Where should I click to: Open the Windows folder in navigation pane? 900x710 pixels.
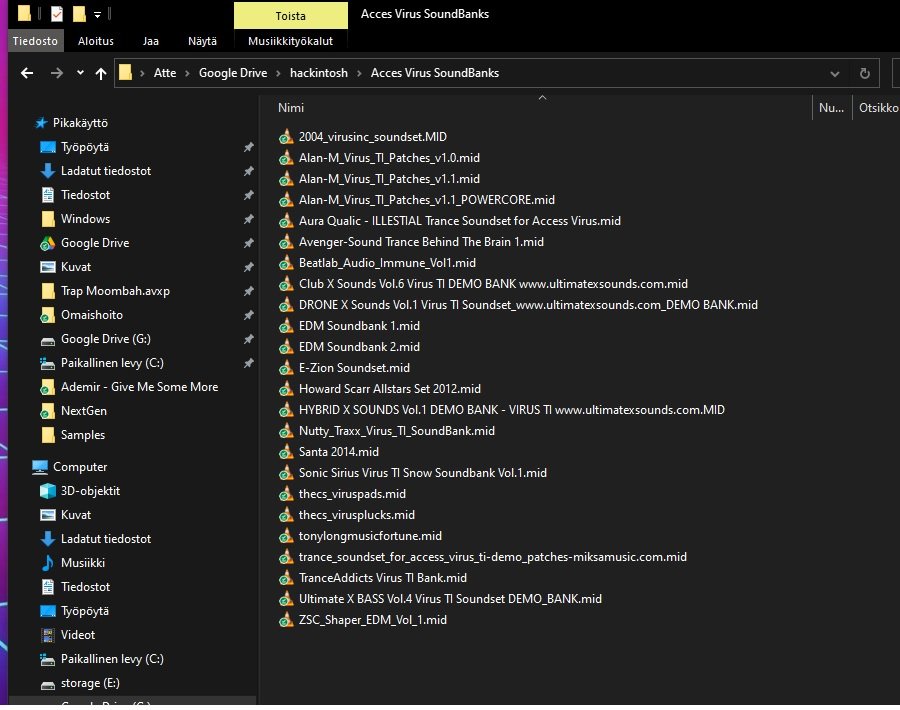[x=85, y=219]
